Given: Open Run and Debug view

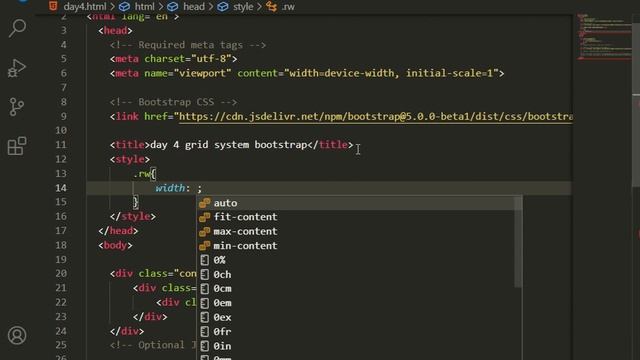Looking at the screenshot, I should (x=17, y=68).
